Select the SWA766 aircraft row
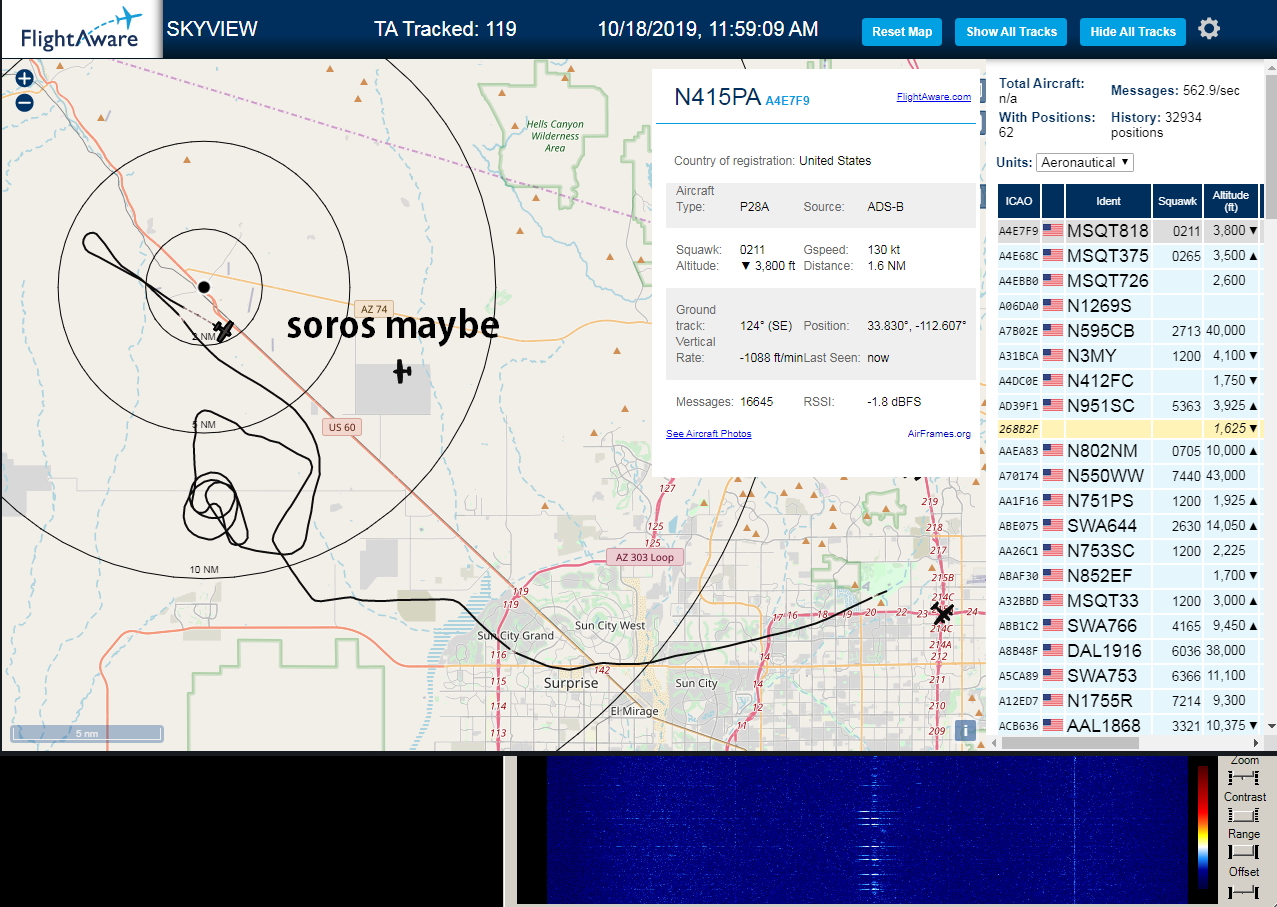Image resolution: width=1277 pixels, height=907 pixels. point(1129,625)
